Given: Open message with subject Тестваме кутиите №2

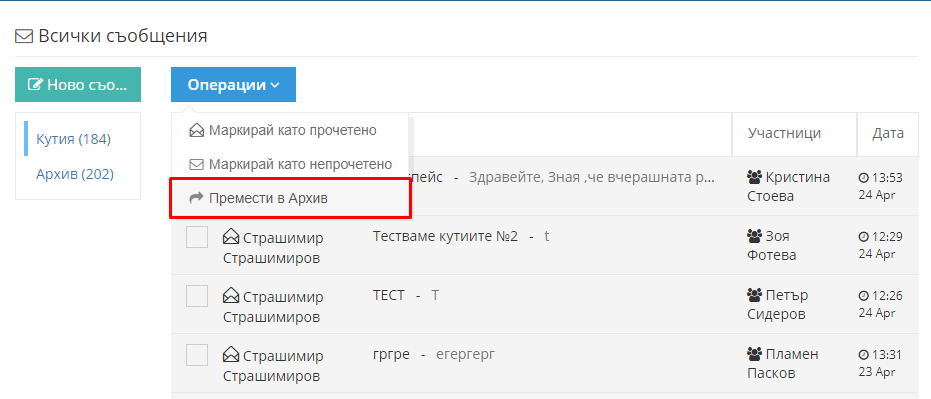Looking at the screenshot, I should click(x=445, y=236).
